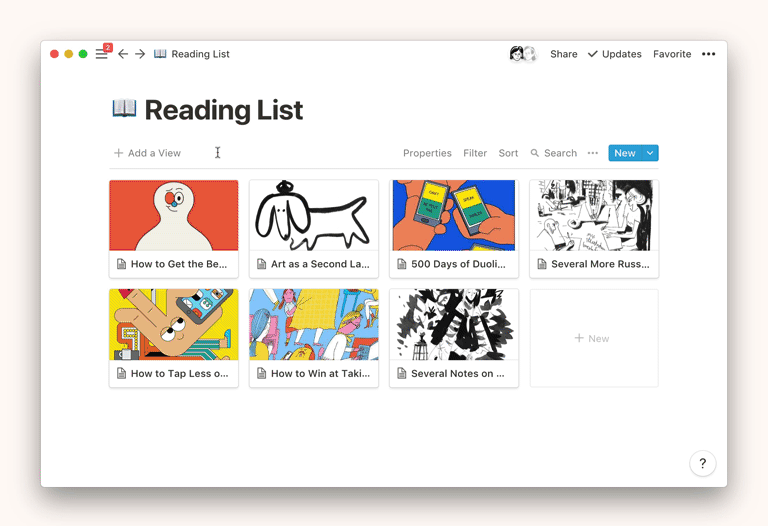Open the help question mark button
The height and width of the screenshot is (526, 768).
[702, 463]
